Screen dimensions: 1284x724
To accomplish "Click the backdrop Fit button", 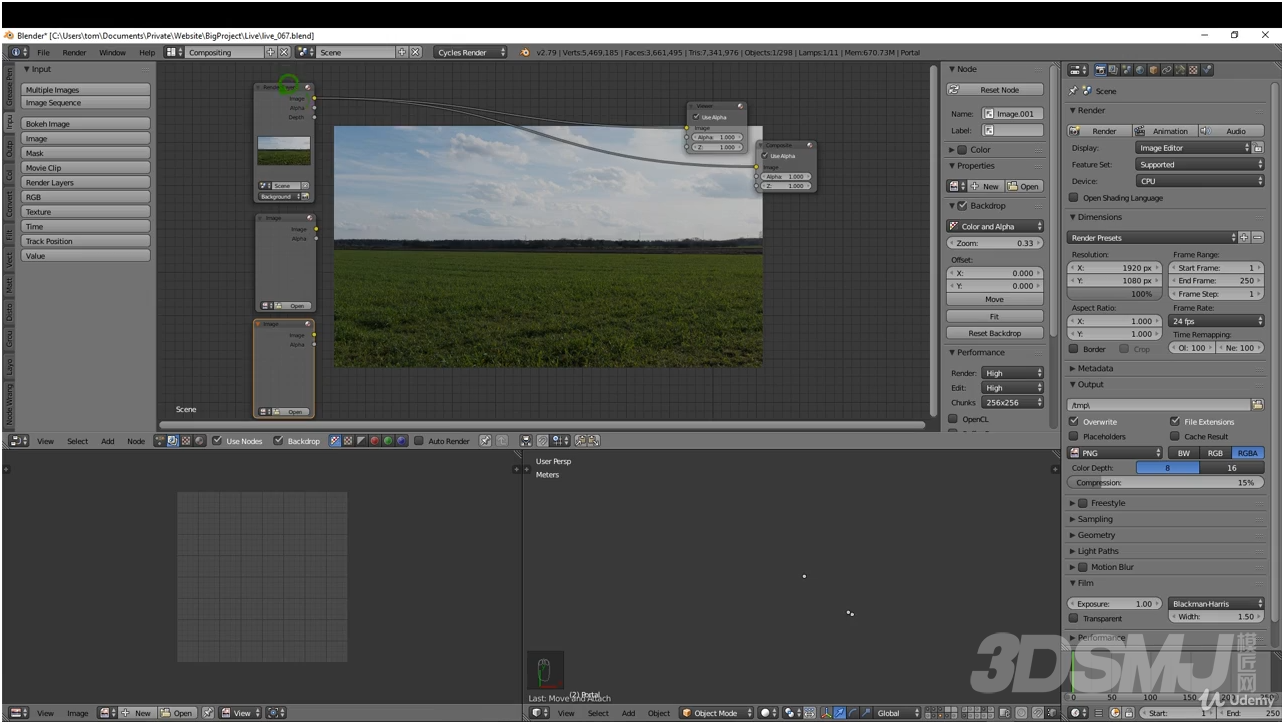I will [x=994, y=316].
